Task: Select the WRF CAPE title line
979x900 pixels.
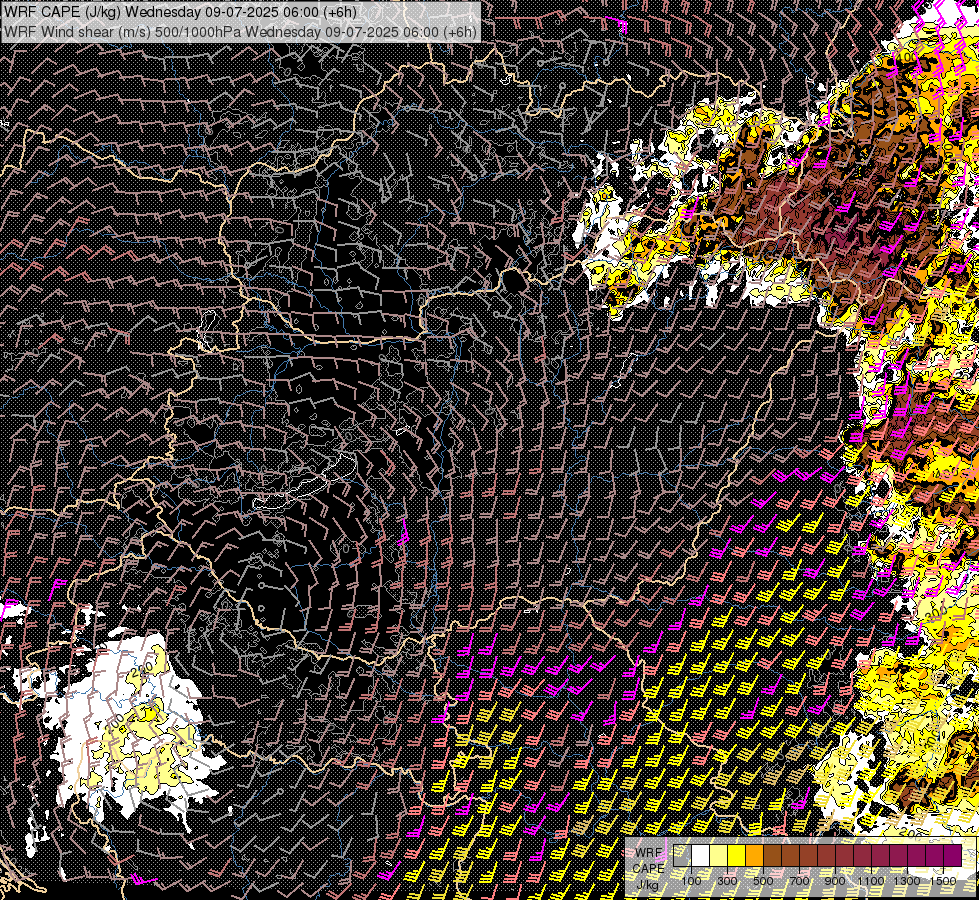Action: 180,12
